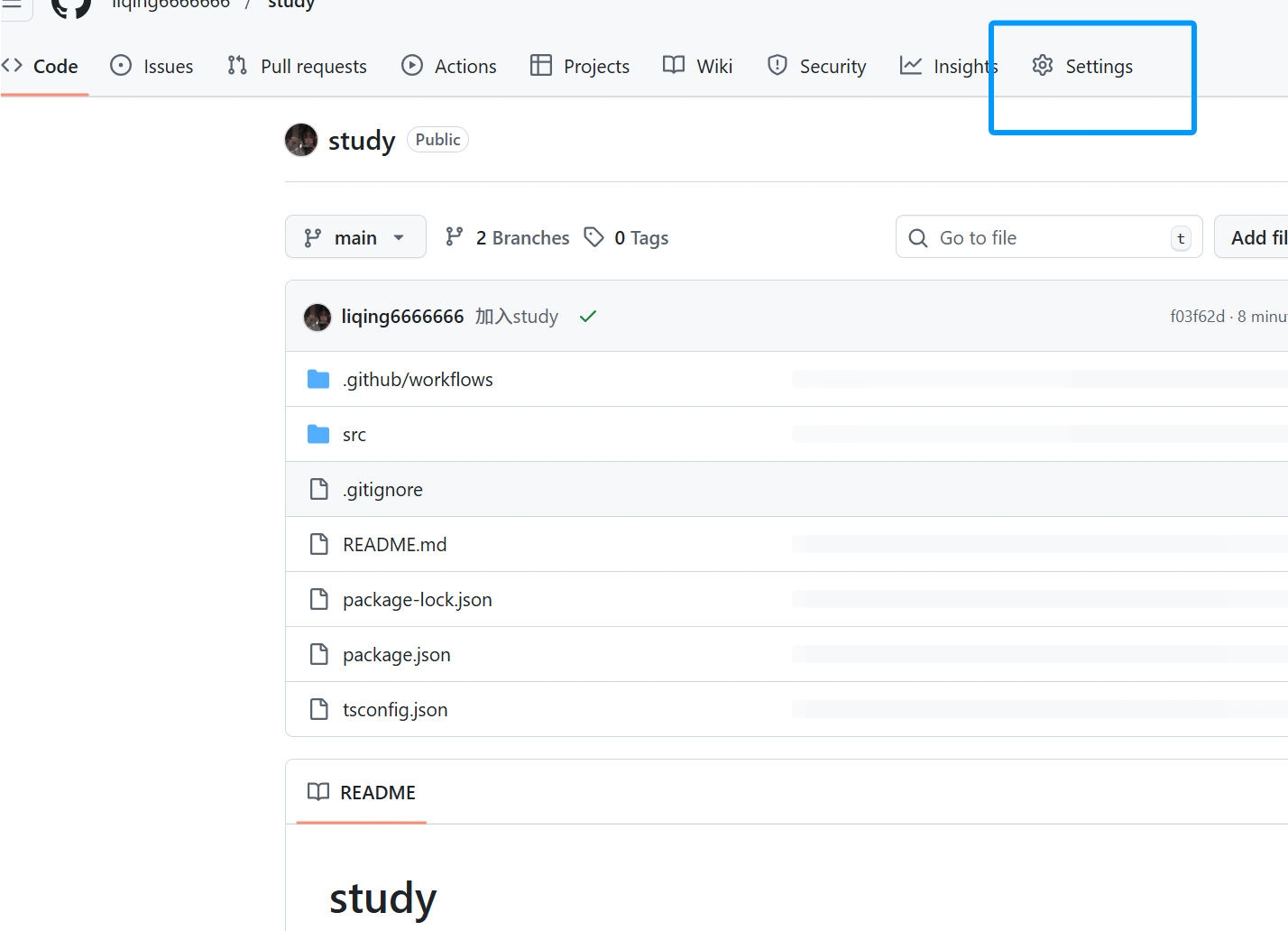Open the Settings tab
Viewport: 1288px width, 931px height.
(x=1082, y=67)
